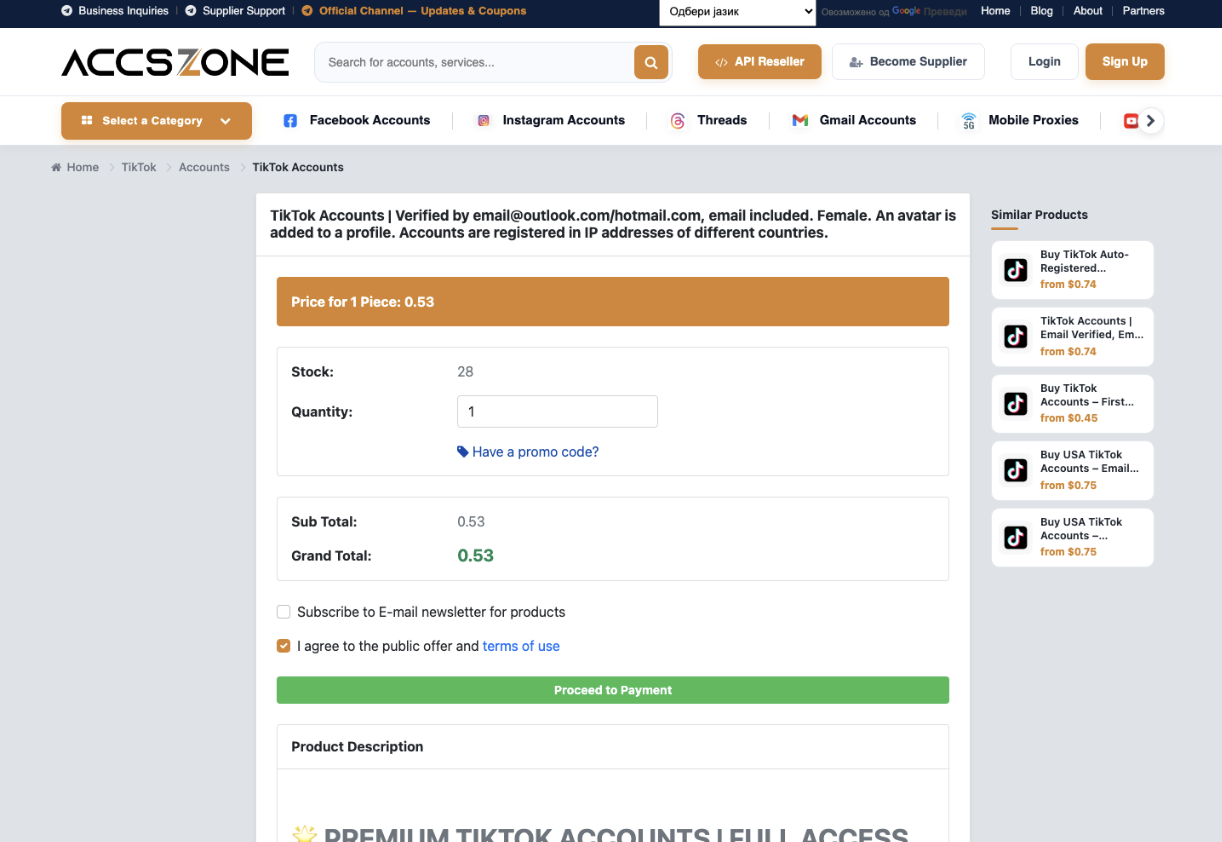Uncheck the agree to public offer checkbox

(284, 646)
